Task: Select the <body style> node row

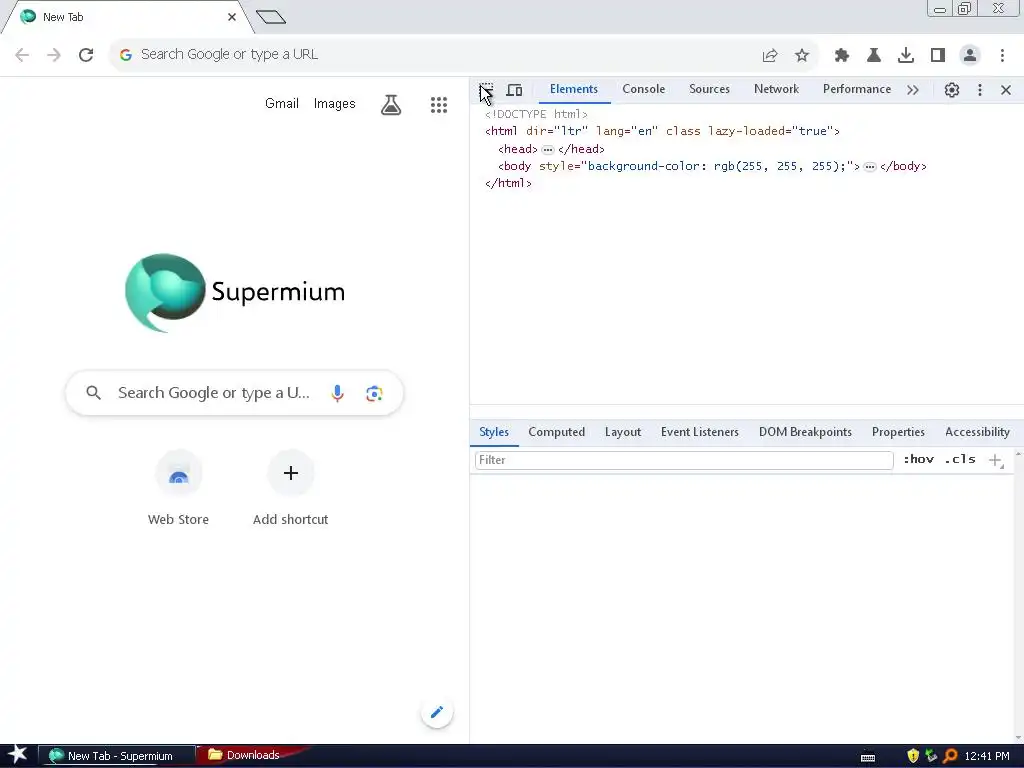Action: click(x=712, y=167)
